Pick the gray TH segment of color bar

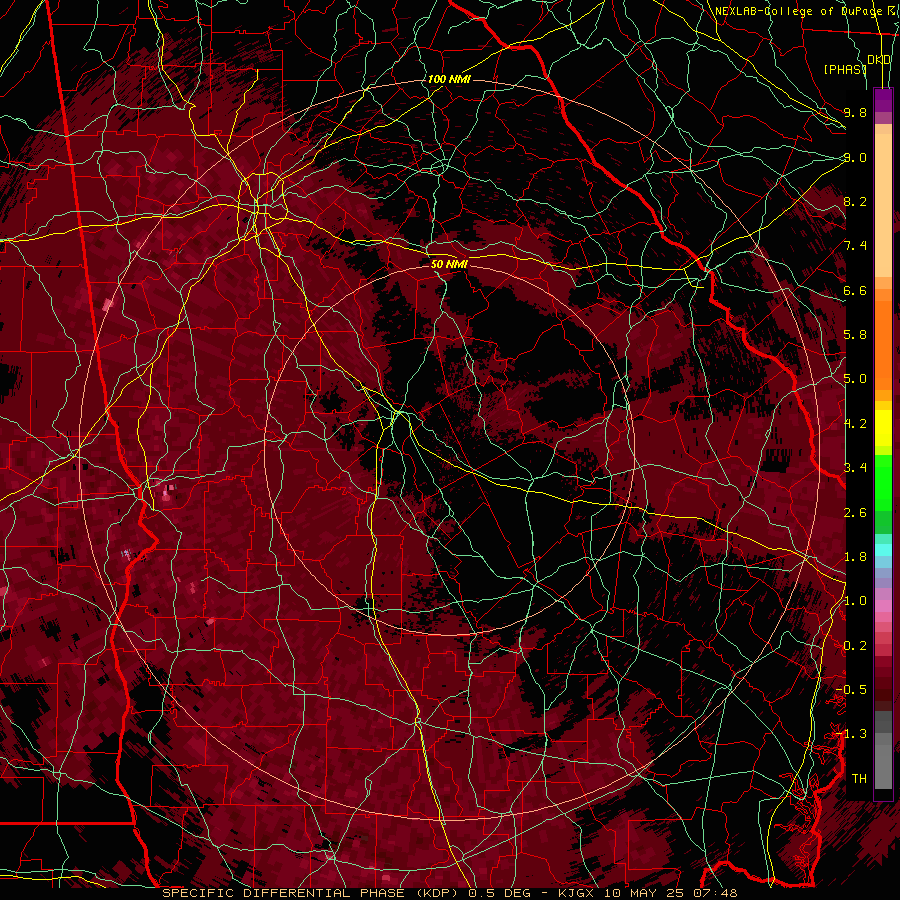point(883,767)
